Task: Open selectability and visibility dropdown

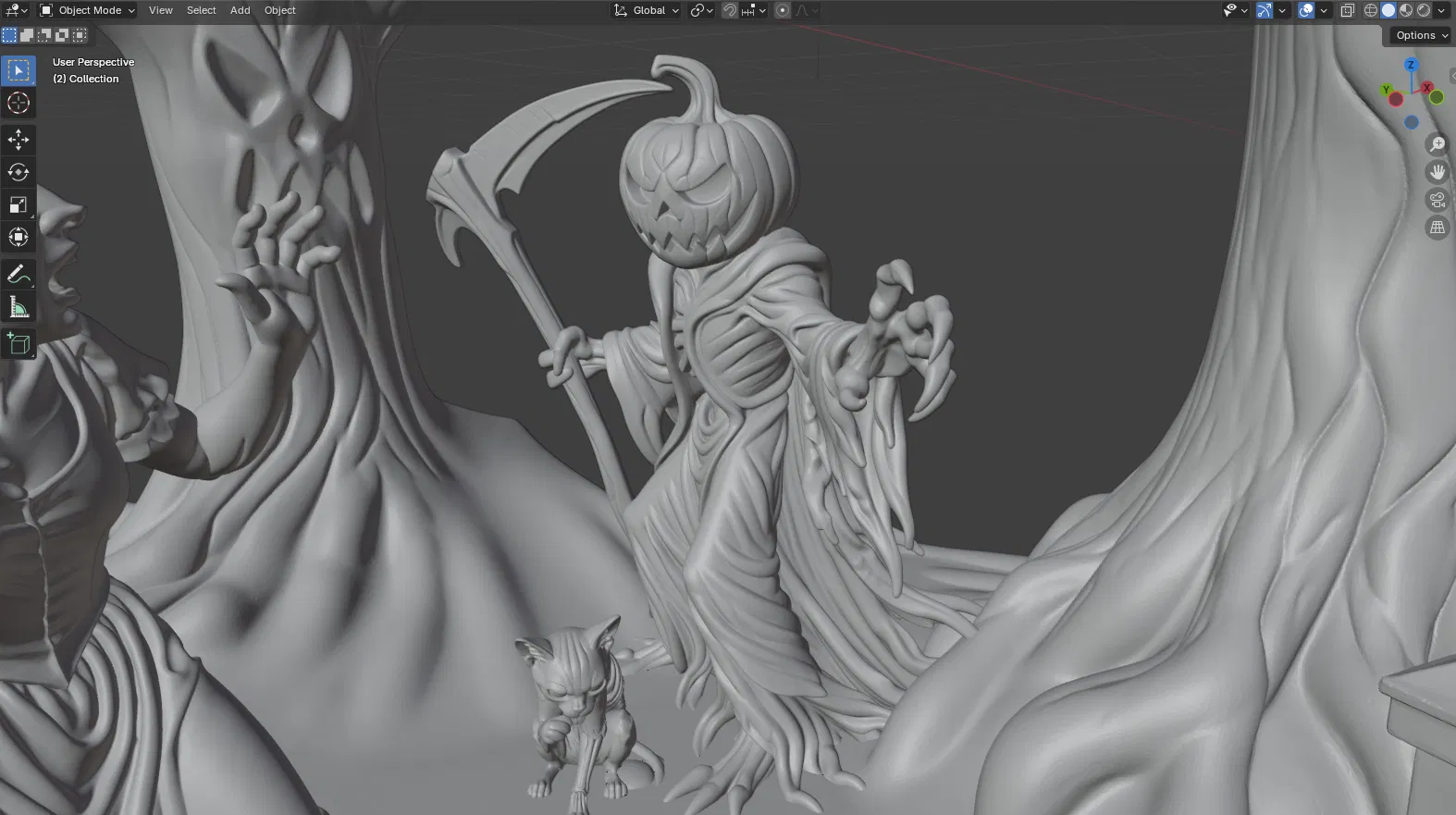Action: (1235, 10)
